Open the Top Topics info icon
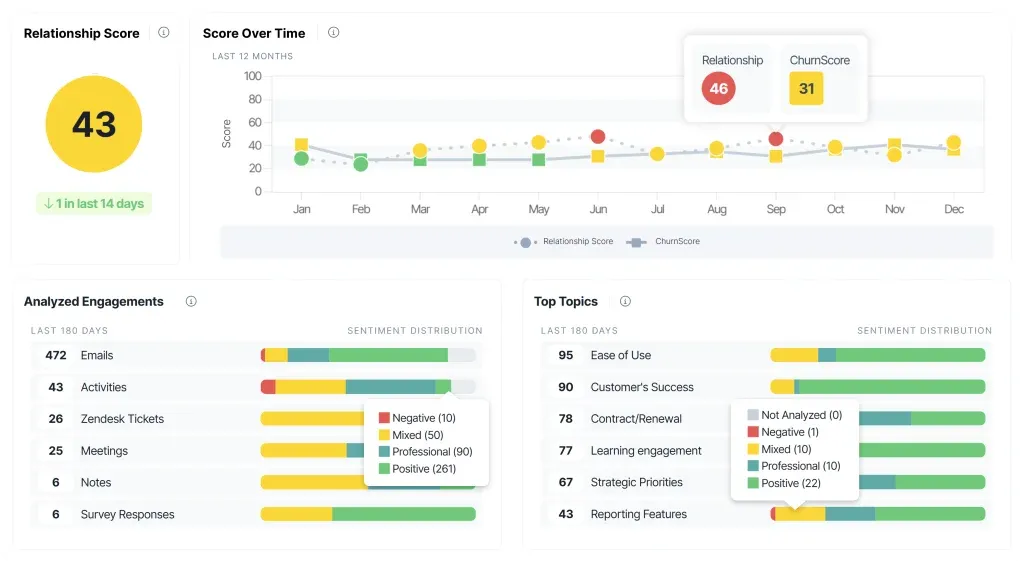This screenshot has width=1024, height=562. pyautogui.click(x=625, y=301)
